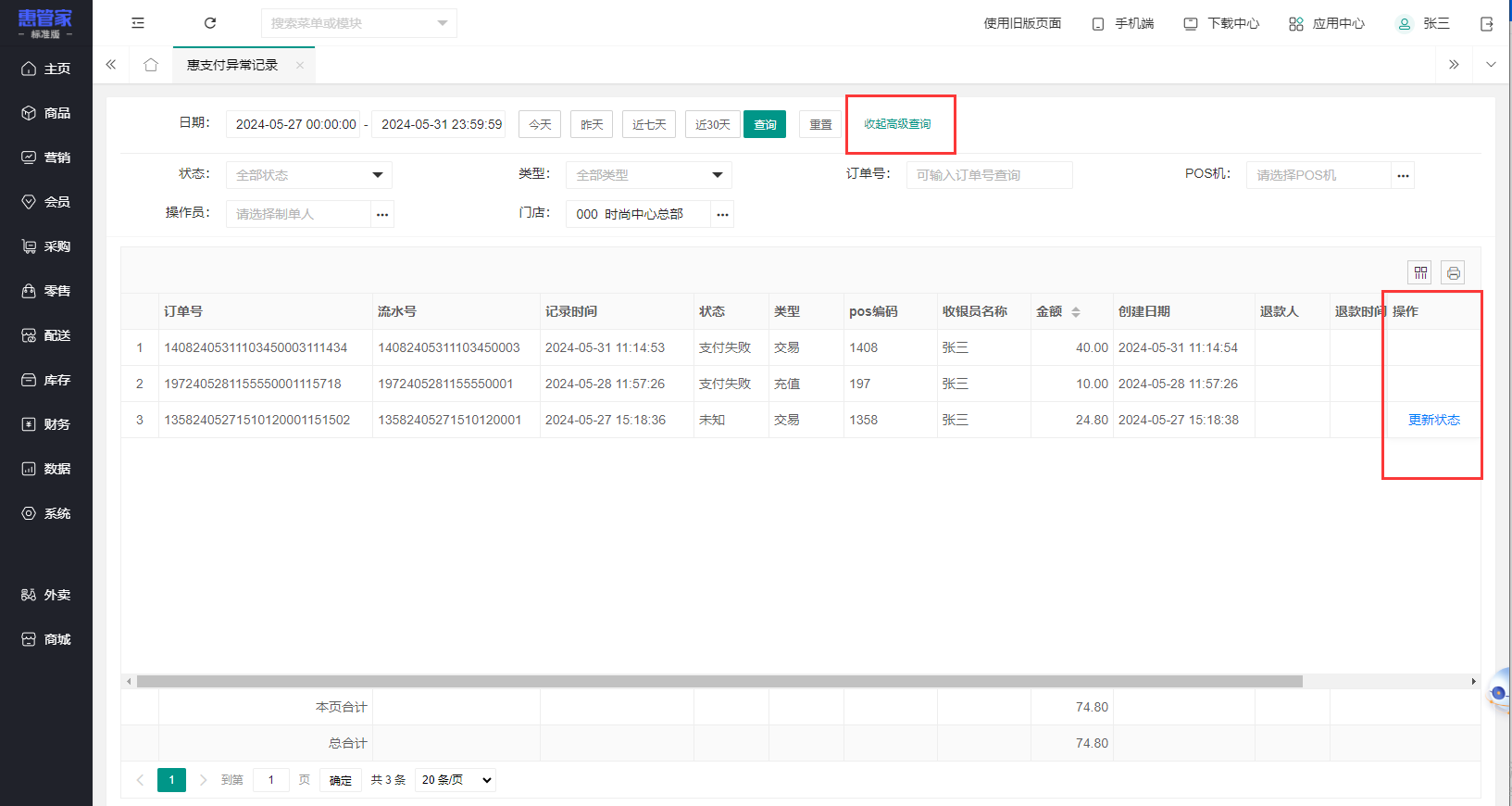The width and height of the screenshot is (1512, 806).
Task: Click scrollbar left arrow
Action: 129,681
